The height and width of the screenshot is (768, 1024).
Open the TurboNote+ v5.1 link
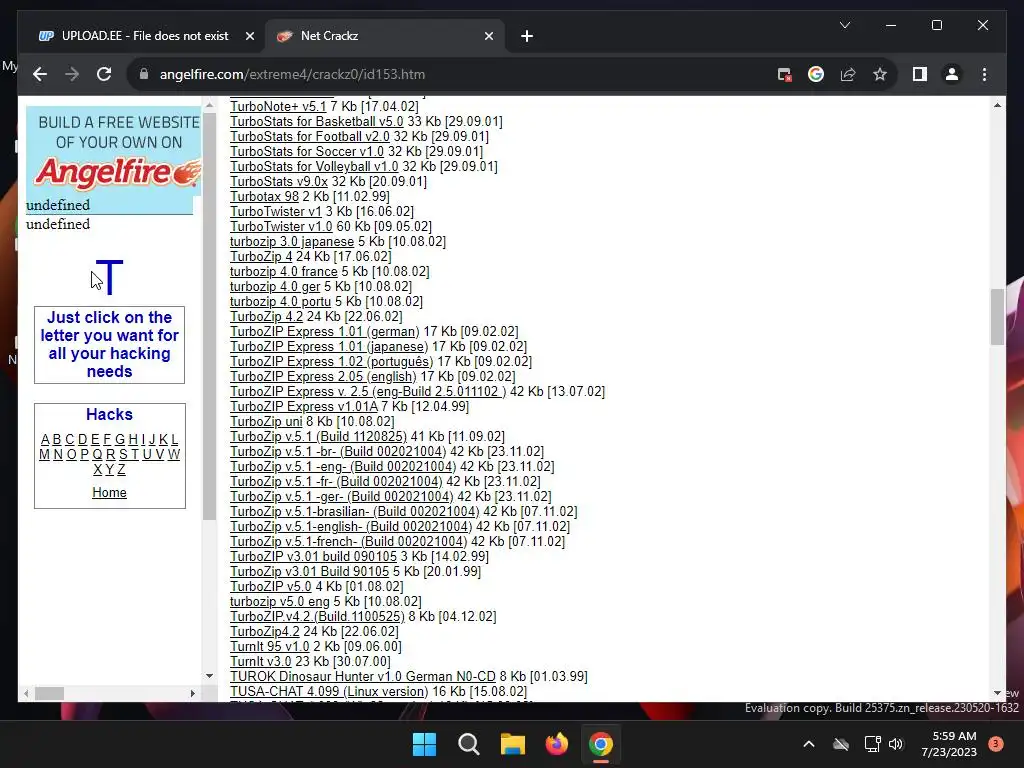coord(278,106)
